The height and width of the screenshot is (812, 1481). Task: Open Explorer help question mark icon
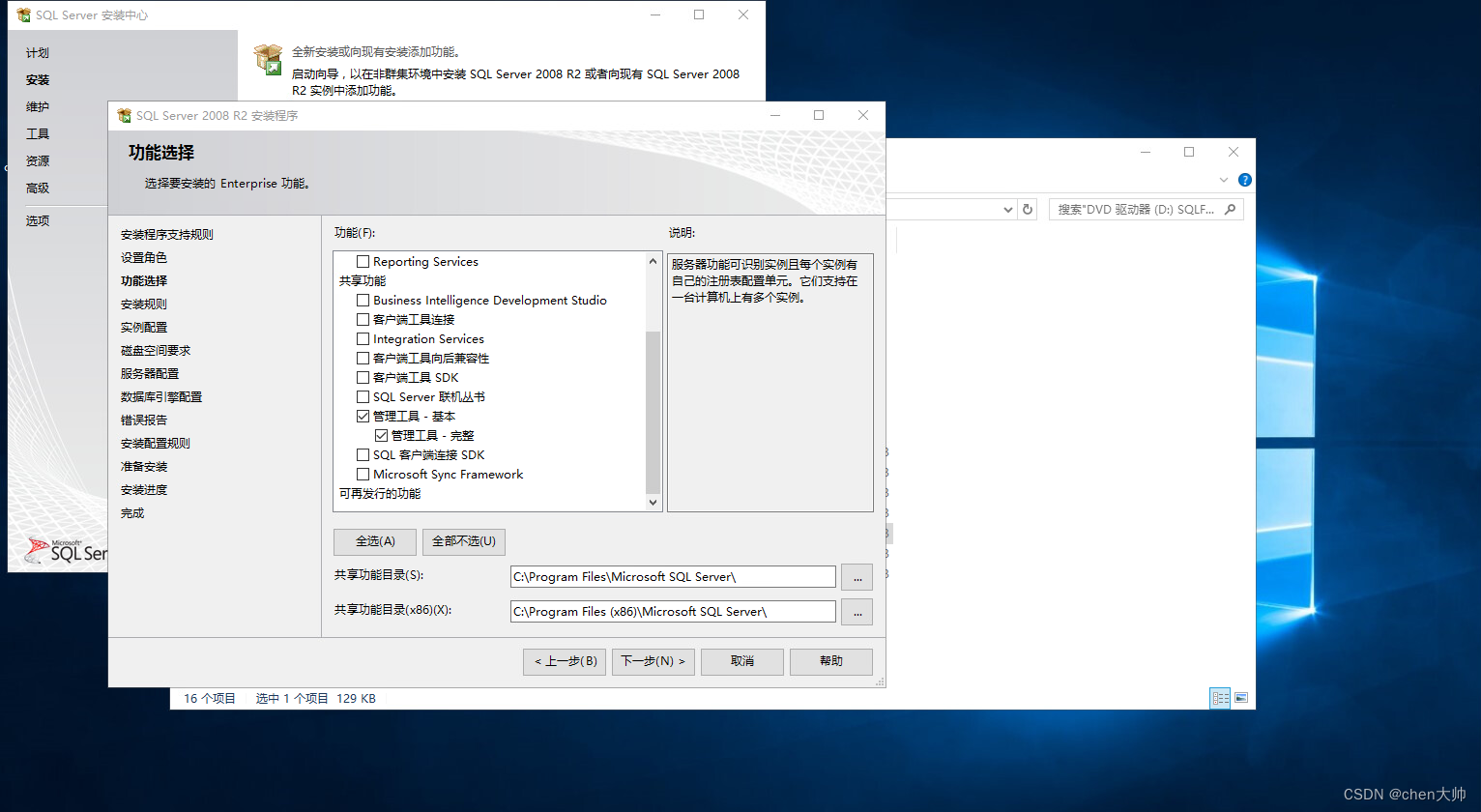(x=1245, y=180)
